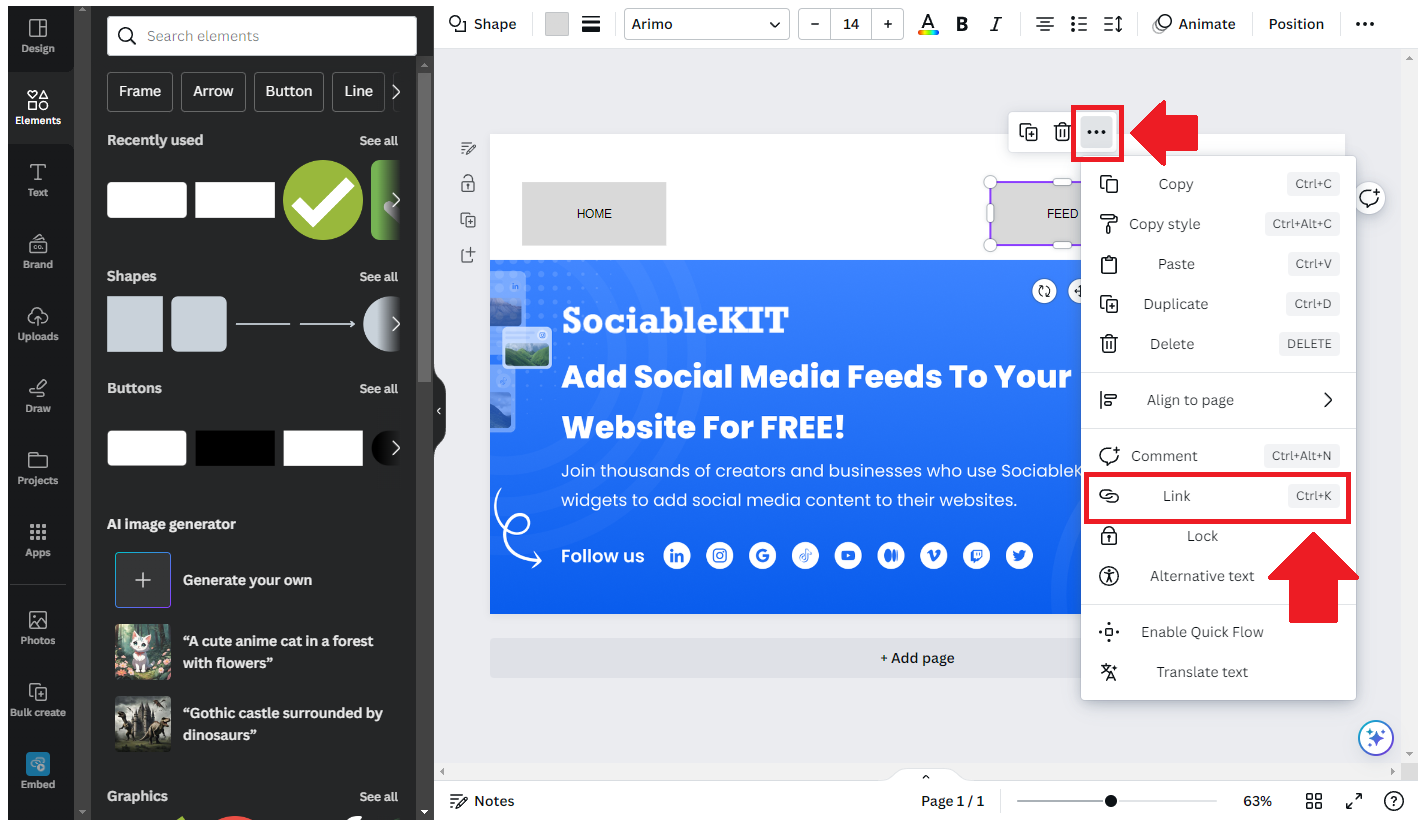Click the Search elements field

262,36
